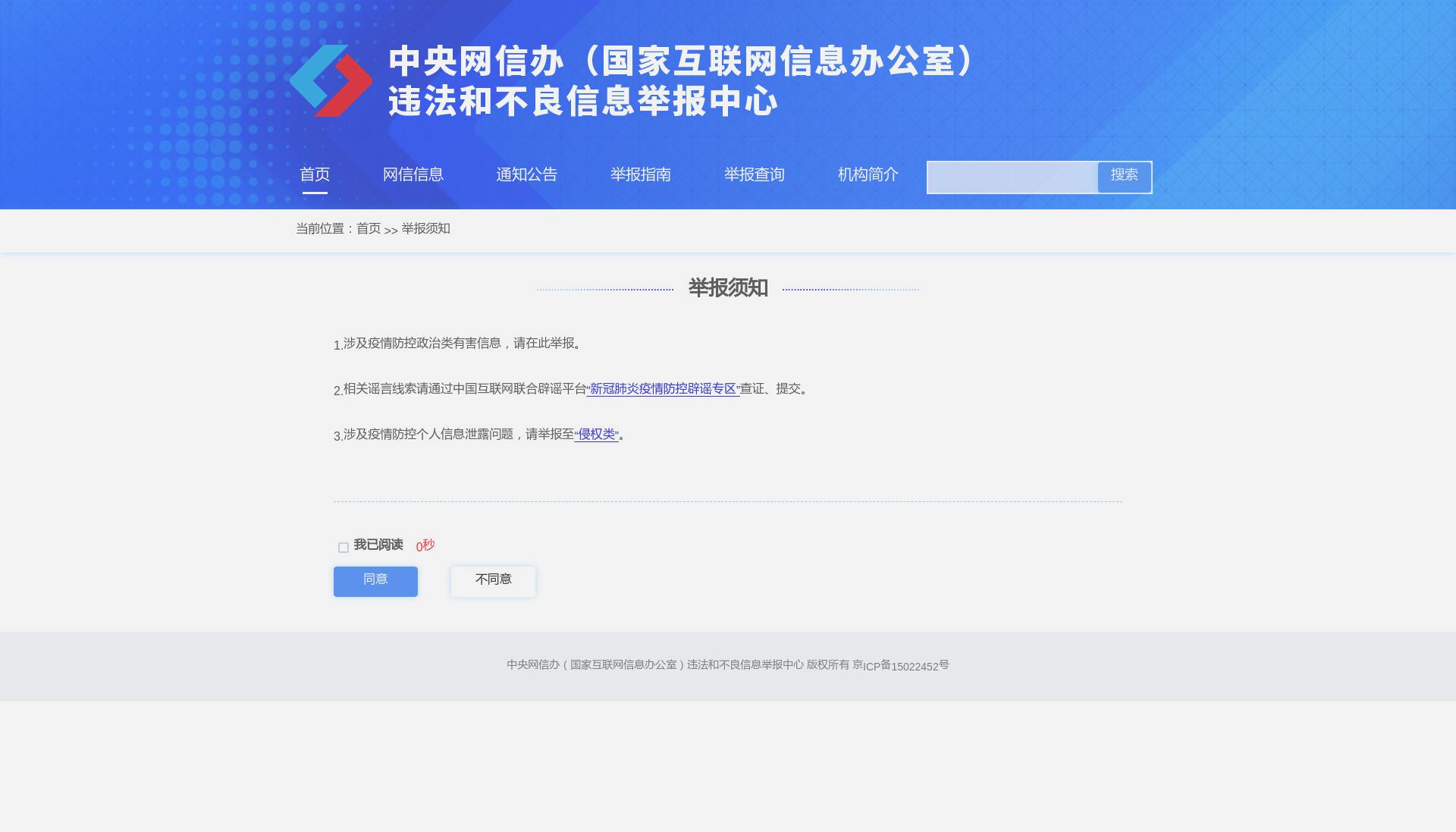This screenshot has height=832, width=1456.
Task: Tick the 我已阅读 checkbox
Action: pyautogui.click(x=344, y=548)
